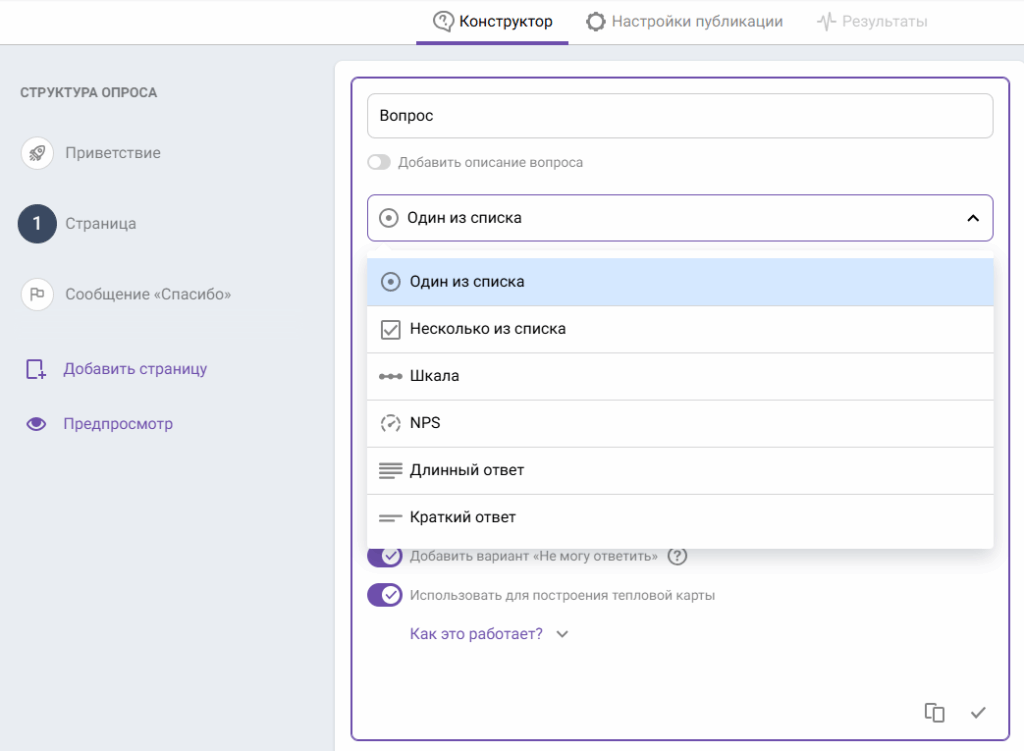Open the Как это работает? link
The image size is (1024, 751).
(476, 634)
